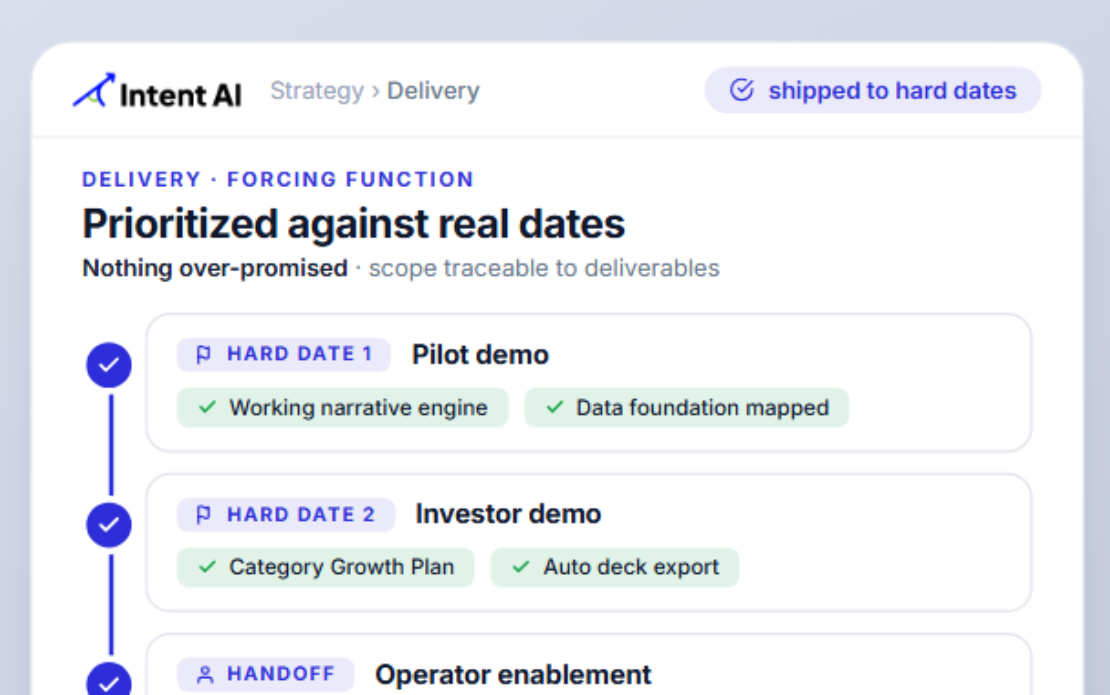Open the Strategy breadcrumb link
The width and height of the screenshot is (1110, 695).
click(x=316, y=91)
